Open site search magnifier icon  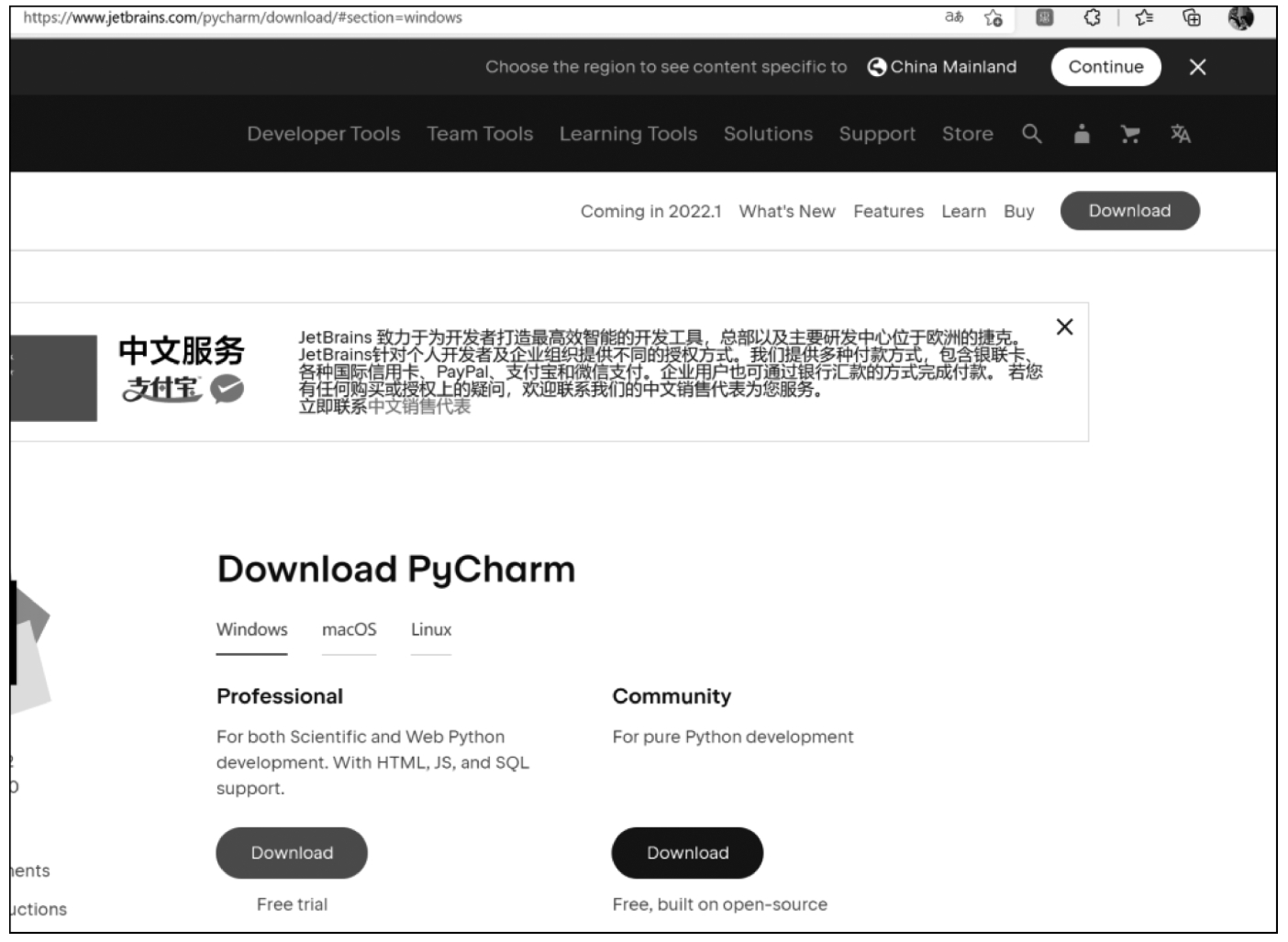pyautogui.click(x=1032, y=134)
